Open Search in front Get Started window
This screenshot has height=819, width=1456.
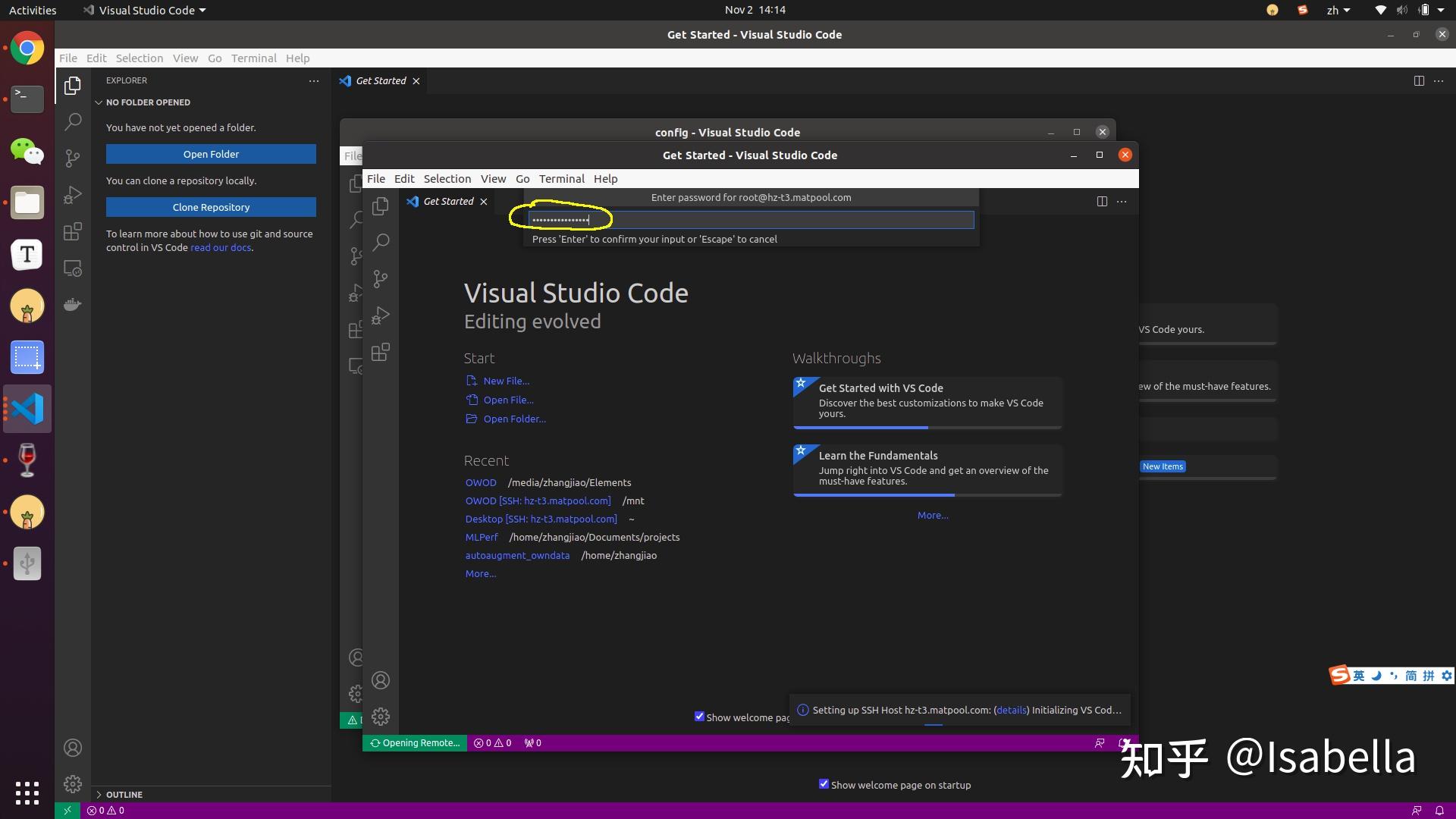[x=381, y=243]
